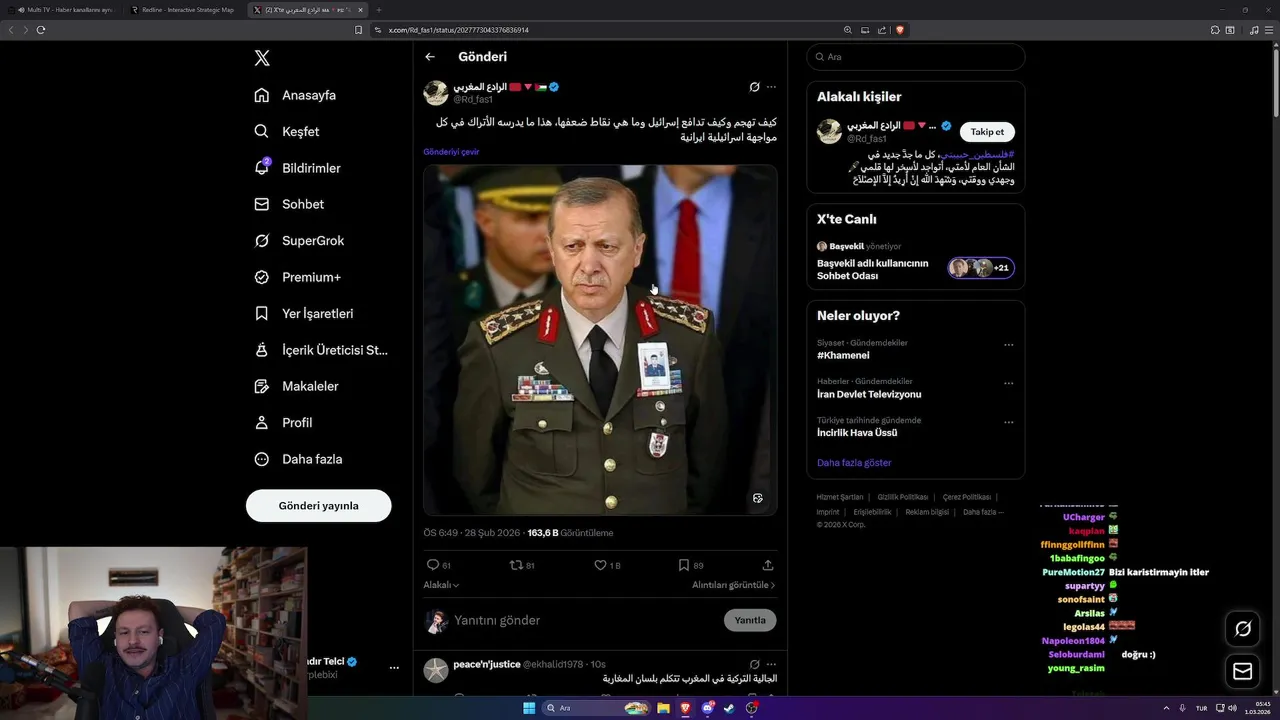1280x720 pixels.
Task: Expand Alakalı reply sorting dropdown
Action: (x=441, y=585)
